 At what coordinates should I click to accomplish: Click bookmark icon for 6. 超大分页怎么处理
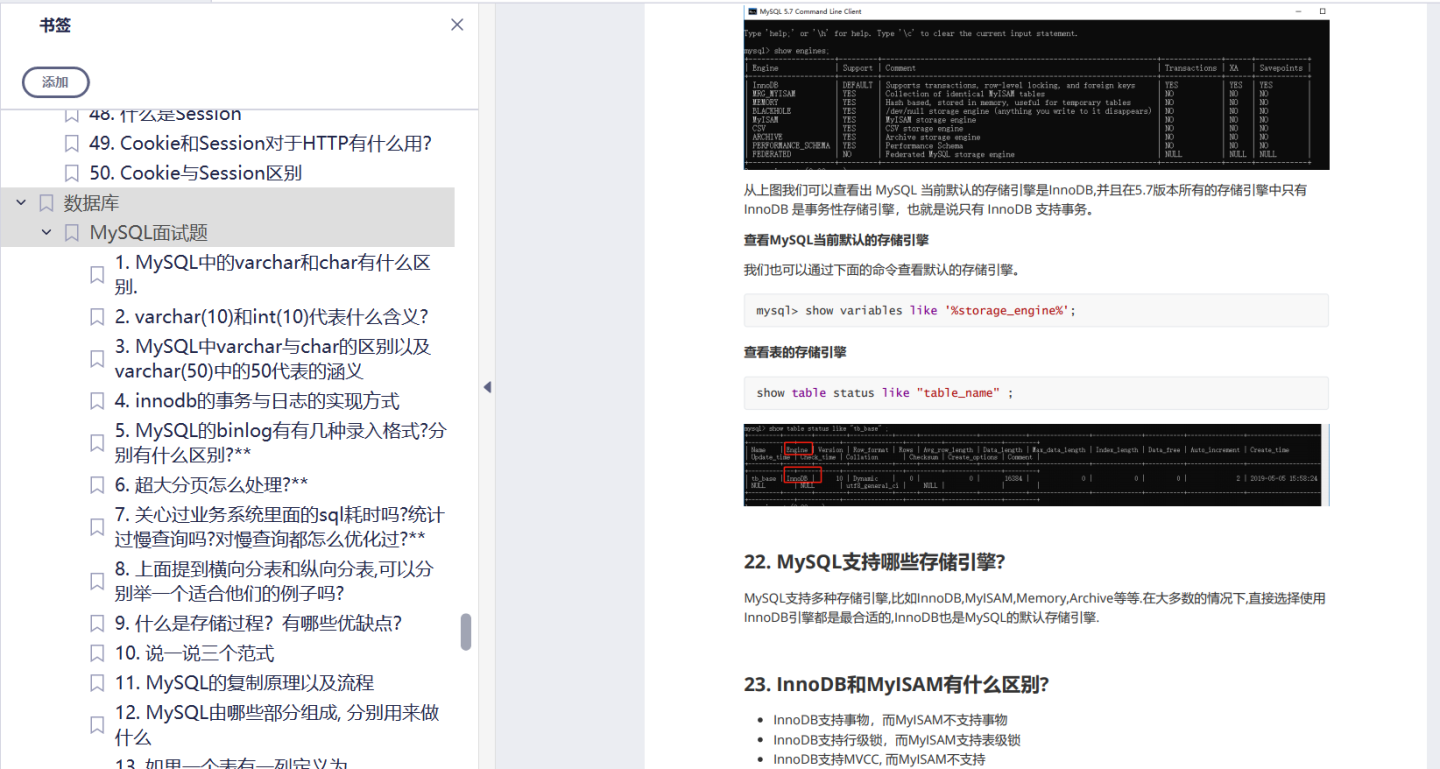[97, 485]
